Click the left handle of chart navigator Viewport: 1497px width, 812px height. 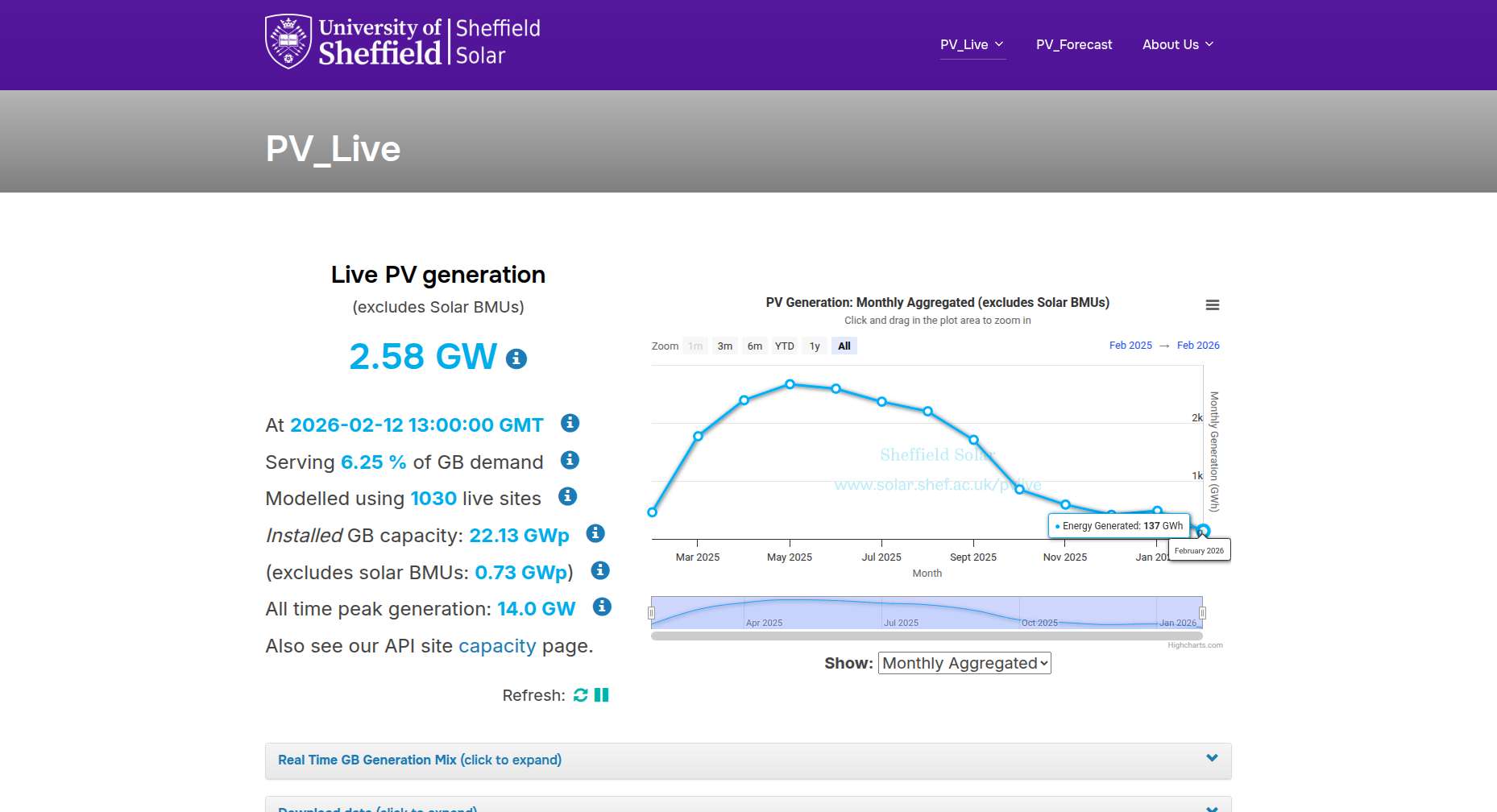click(651, 613)
